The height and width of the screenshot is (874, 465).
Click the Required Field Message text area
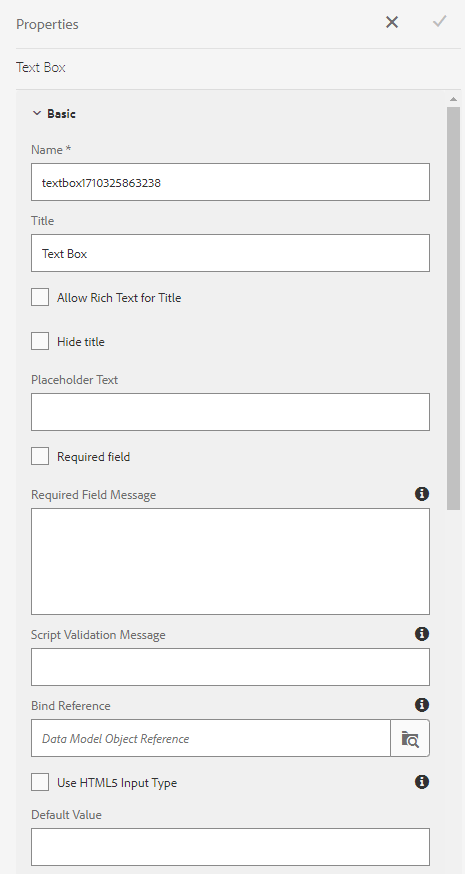tap(230, 561)
